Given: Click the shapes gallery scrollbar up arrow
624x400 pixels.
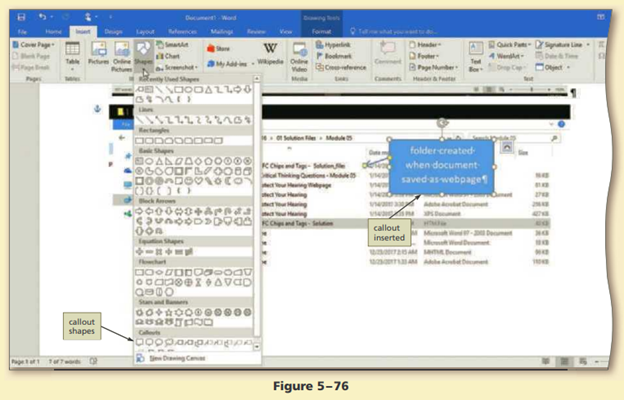Looking at the screenshot, I should (x=257, y=79).
